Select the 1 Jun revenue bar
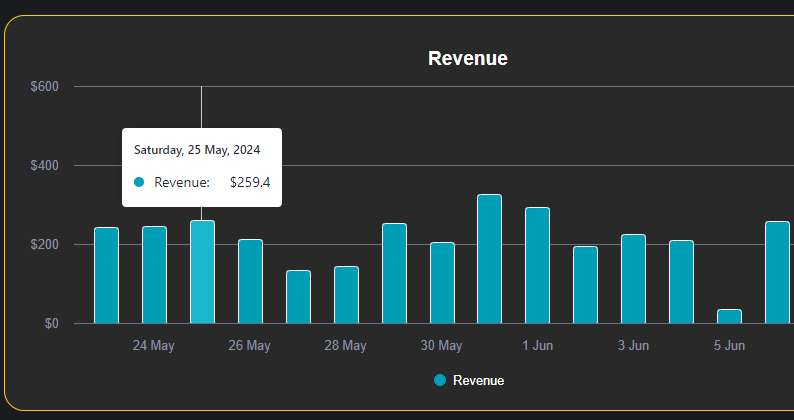The height and width of the screenshot is (420, 794). point(537,266)
